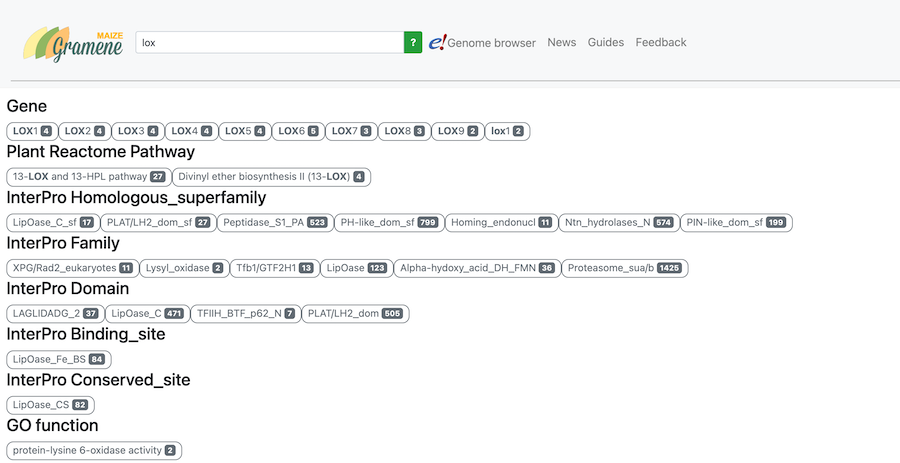Choose the Proteasome_sua/b family tag
Image resolution: width=900 pixels, height=463 pixels.
tap(624, 268)
